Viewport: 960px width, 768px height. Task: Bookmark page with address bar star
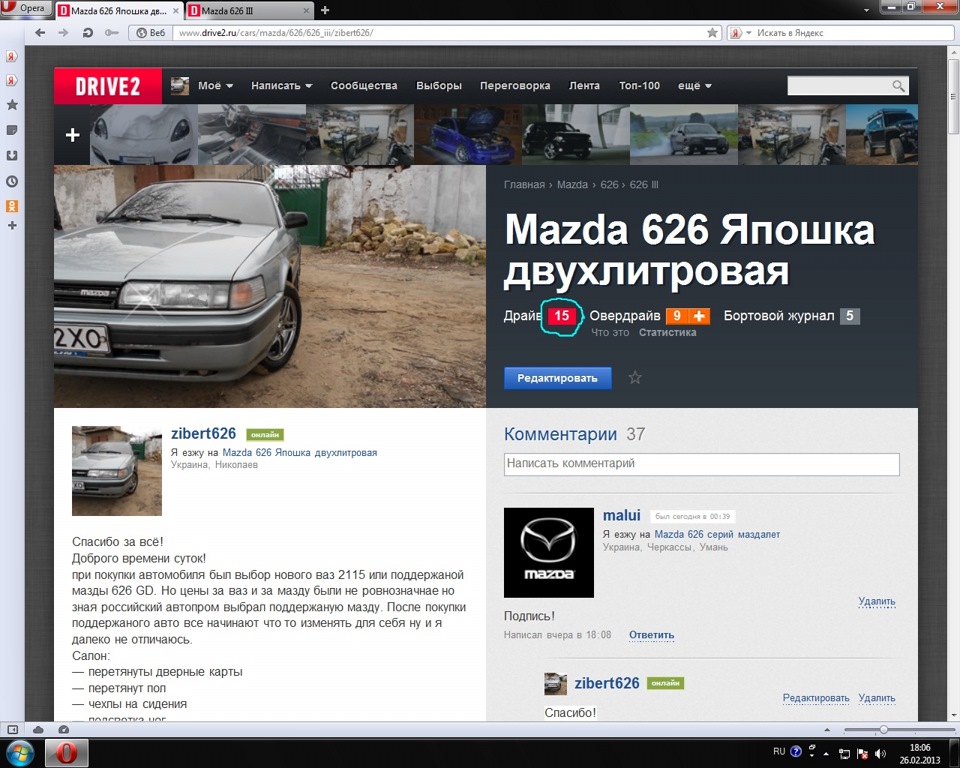(712, 33)
